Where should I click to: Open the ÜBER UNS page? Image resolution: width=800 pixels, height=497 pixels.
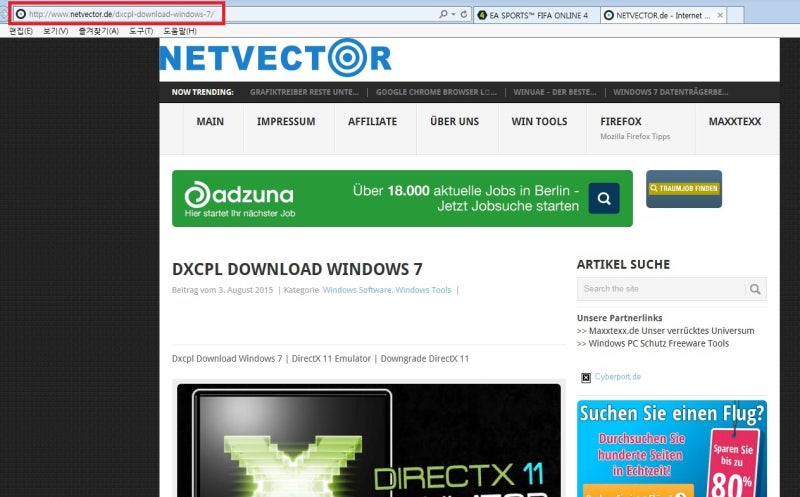coord(455,121)
